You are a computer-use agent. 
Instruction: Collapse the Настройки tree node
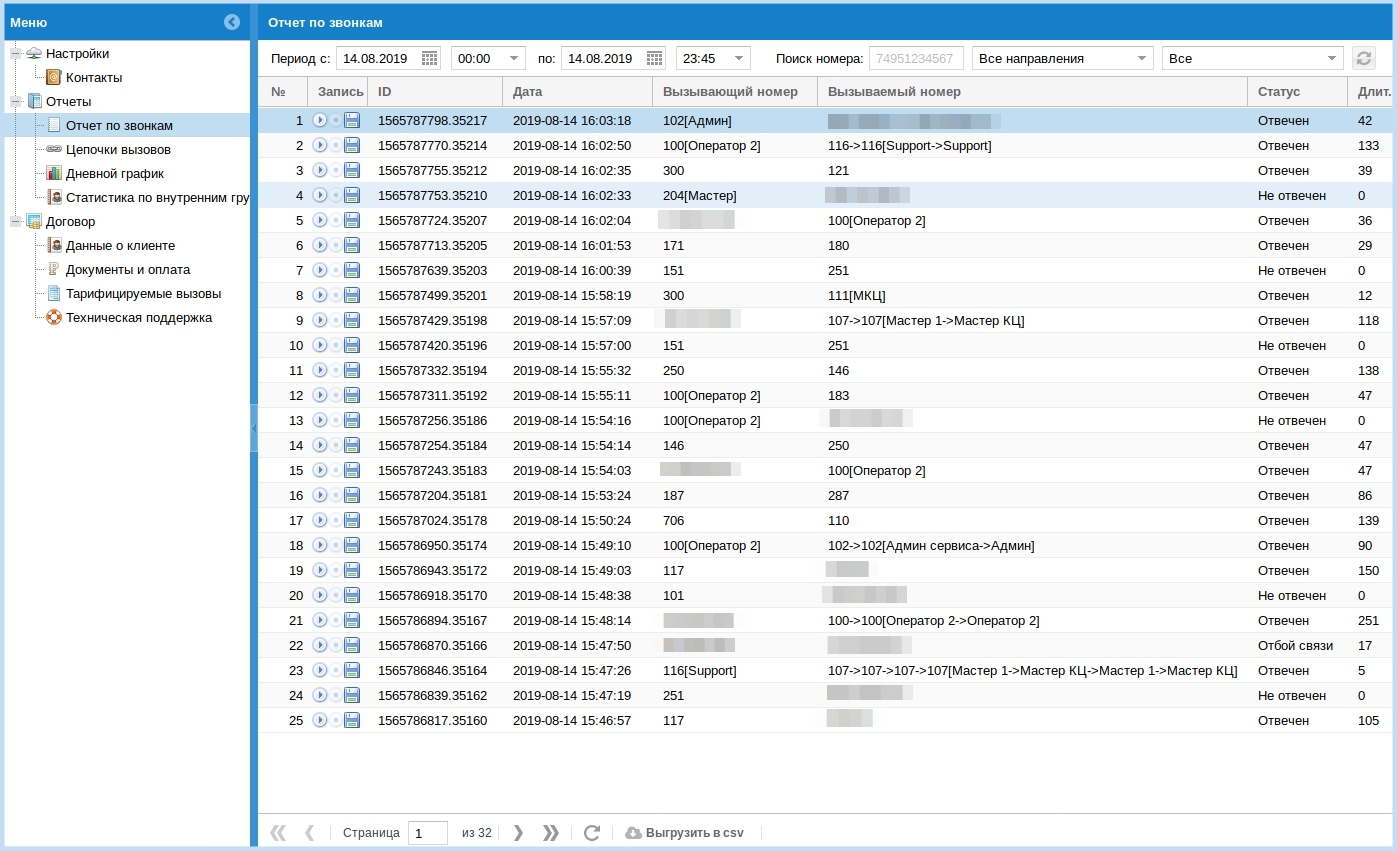coord(16,53)
